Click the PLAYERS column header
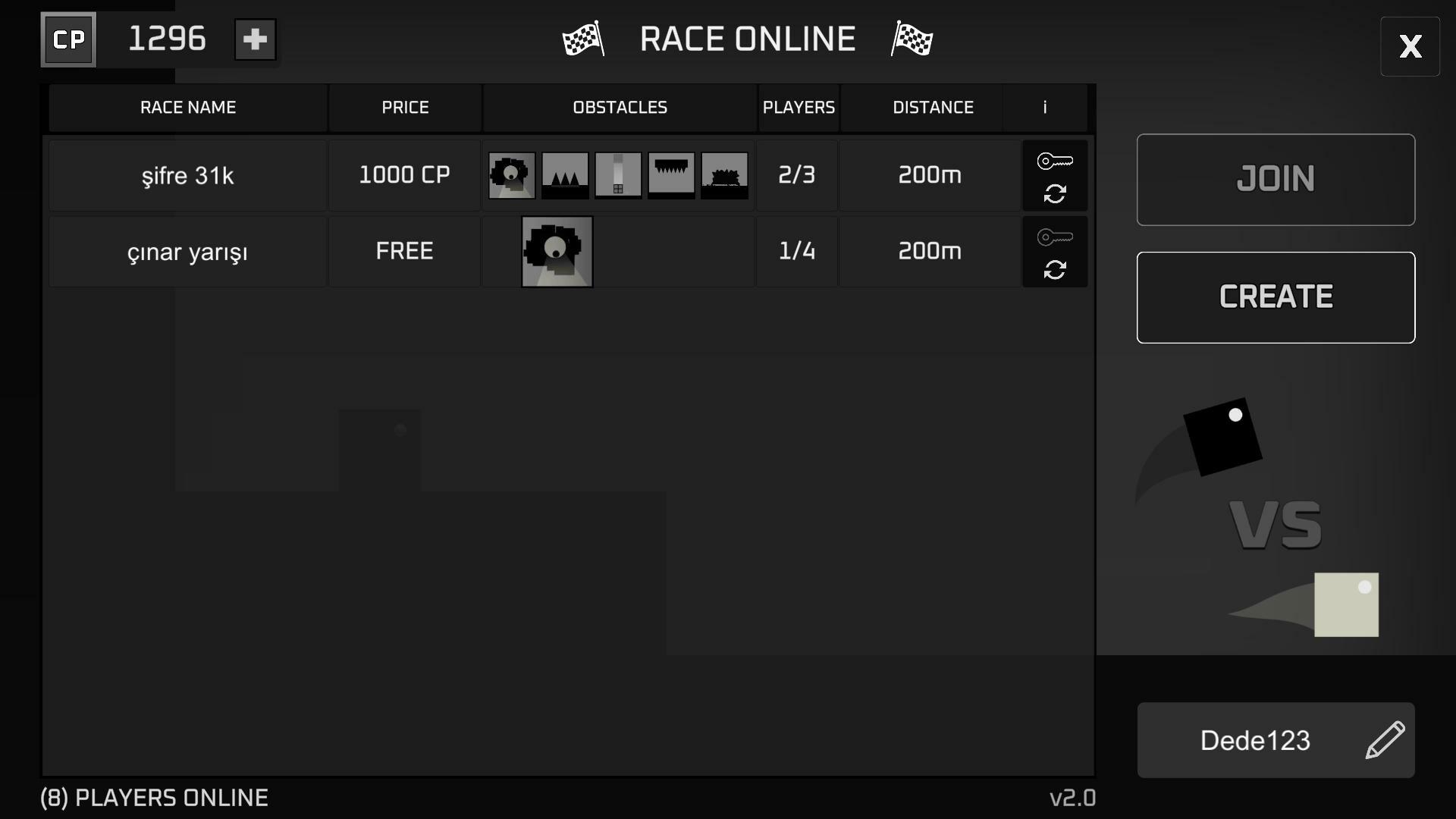This screenshot has height=819, width=1456. point(799,108)
